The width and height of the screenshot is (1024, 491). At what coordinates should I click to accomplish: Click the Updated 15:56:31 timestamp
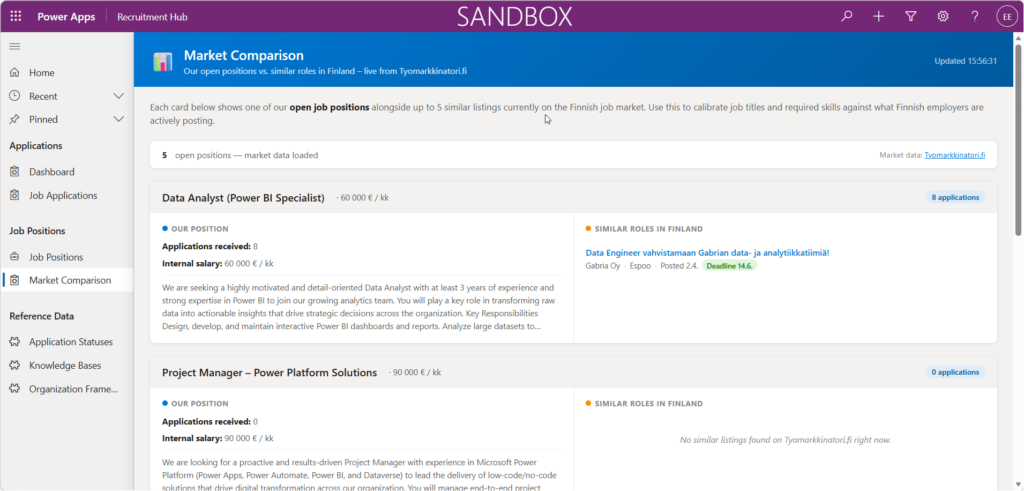(x=966, y=61)
